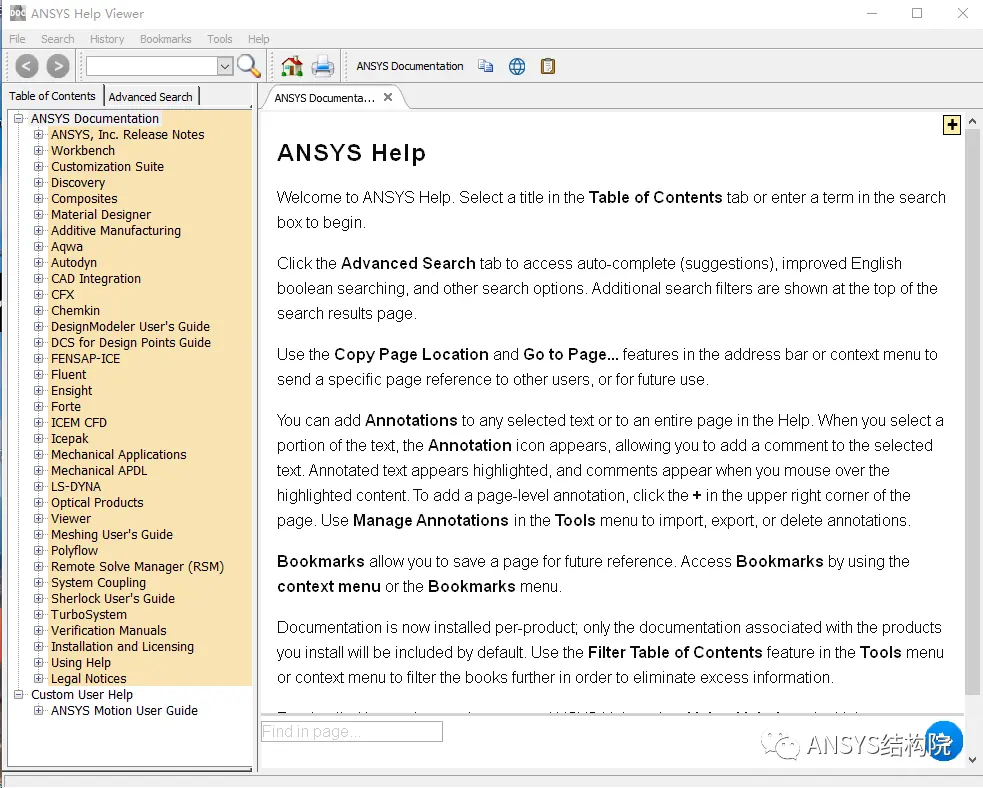Image resolution: width=983 pixels, height=788 pixels.
Task: Collapse the ANSYS Documentation root node
Action: coord(19,118)
